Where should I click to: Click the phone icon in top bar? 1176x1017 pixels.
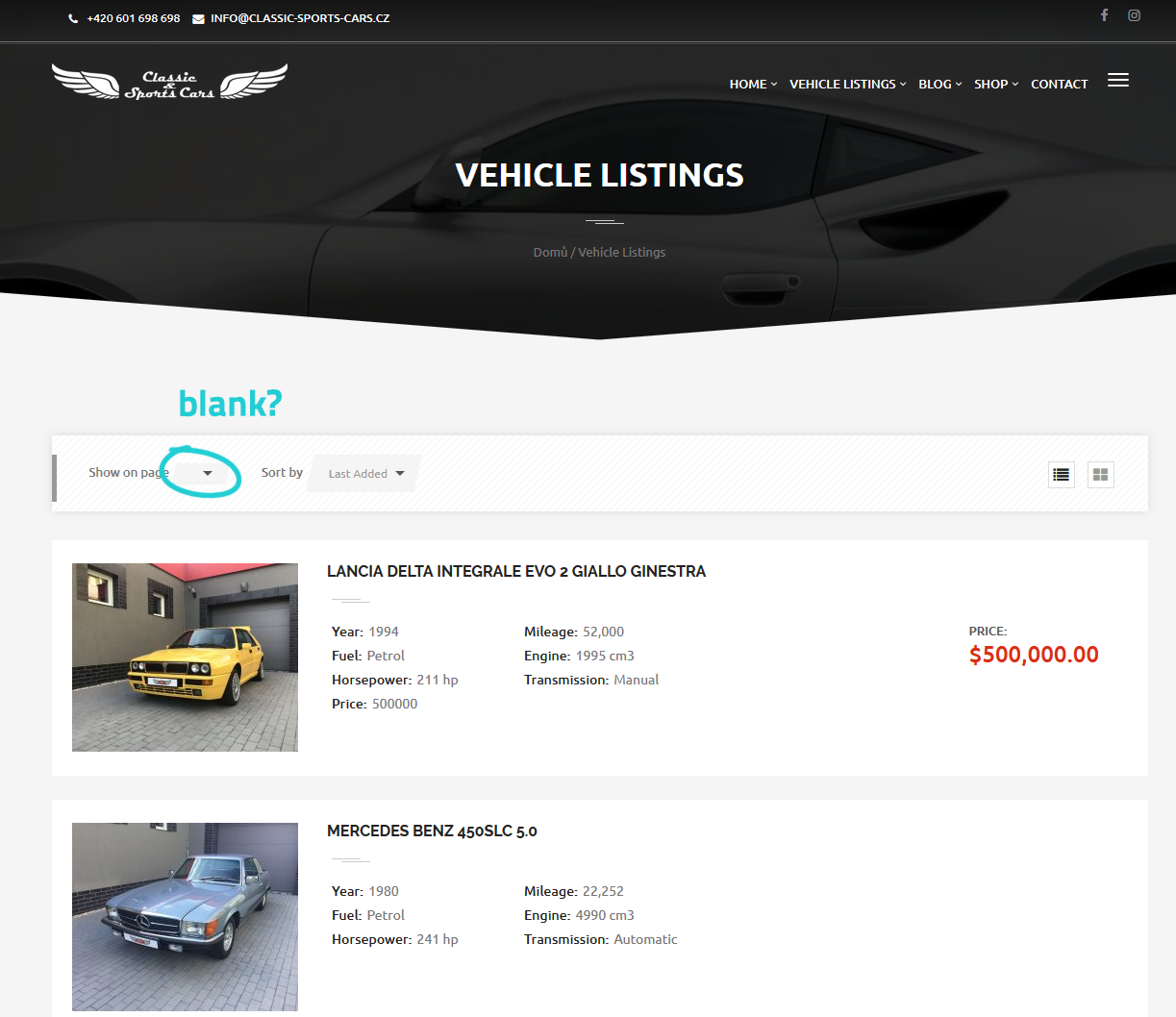tap(73, 19)
